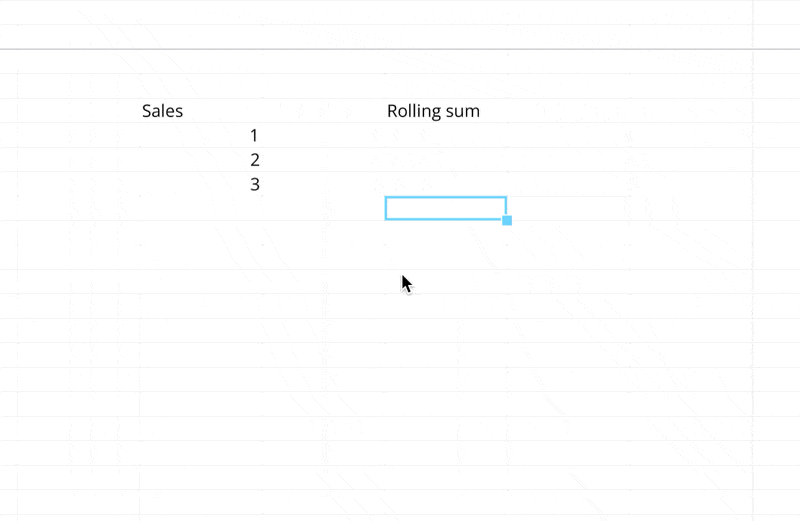Click inside the blue-outlined selected cell

[x=445, y=208]
